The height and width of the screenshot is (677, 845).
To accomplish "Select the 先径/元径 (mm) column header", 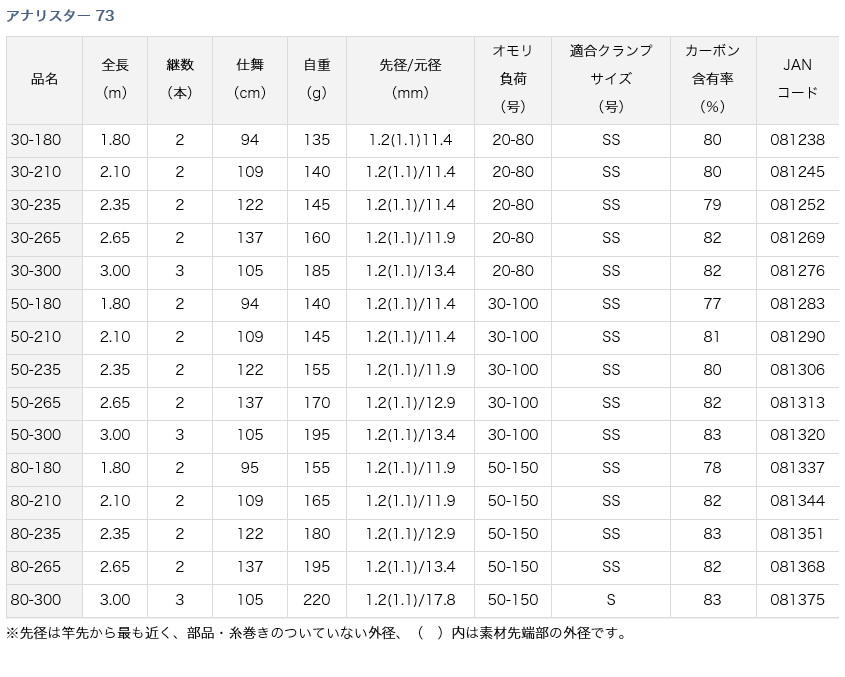I will [410, 79].
